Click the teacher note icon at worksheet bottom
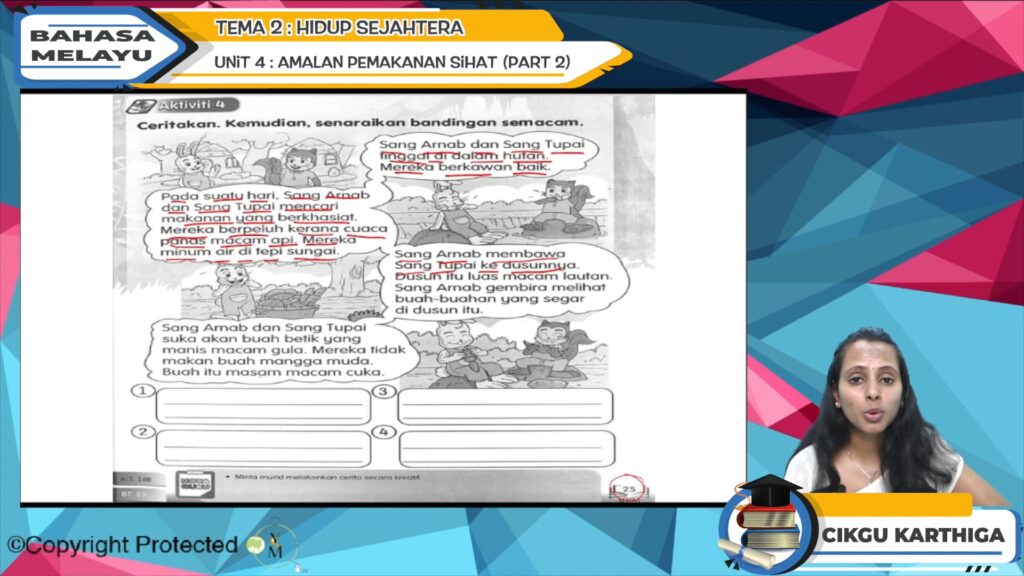The width and height of the screenshot is (1024, 576). click(196, 482)
